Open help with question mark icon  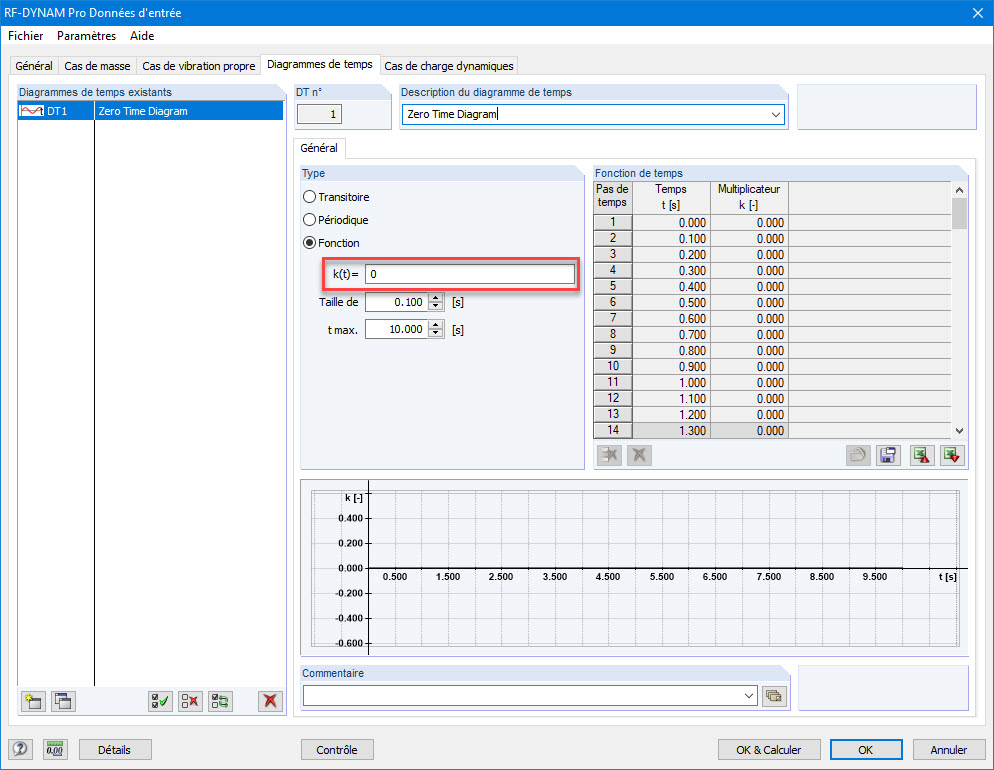pos(20,750)
